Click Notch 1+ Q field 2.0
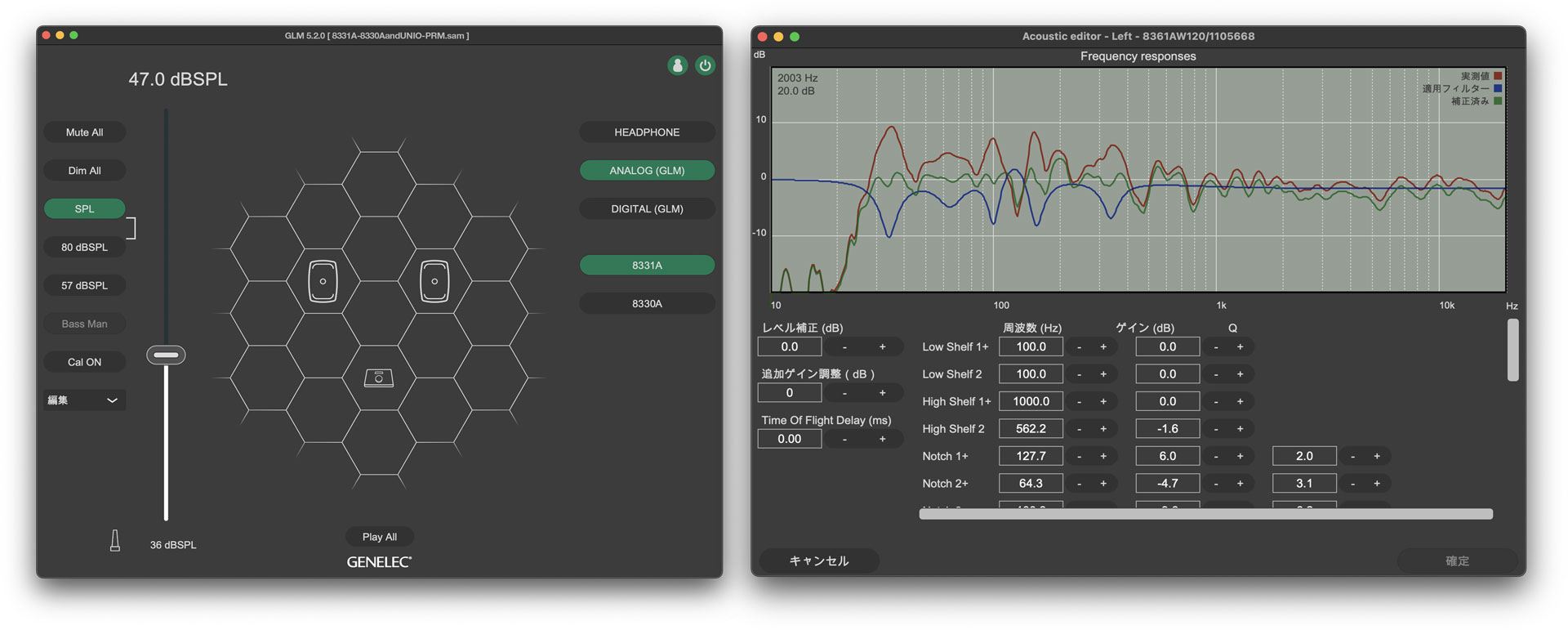 [x=1304, y=456]
